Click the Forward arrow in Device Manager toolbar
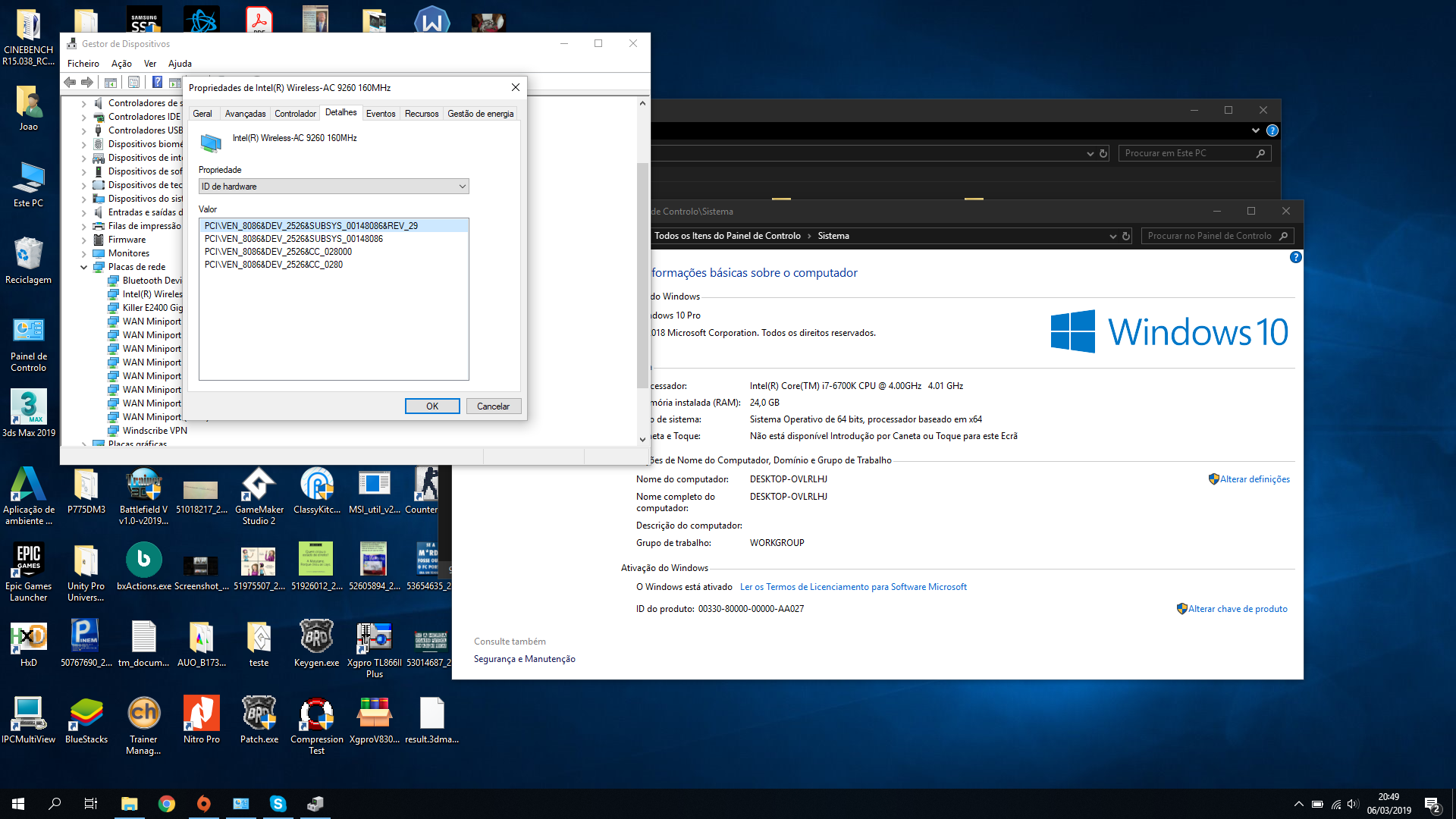This screenshot has height=819, width=1456. pyautogui.click(x=87, y=82)
